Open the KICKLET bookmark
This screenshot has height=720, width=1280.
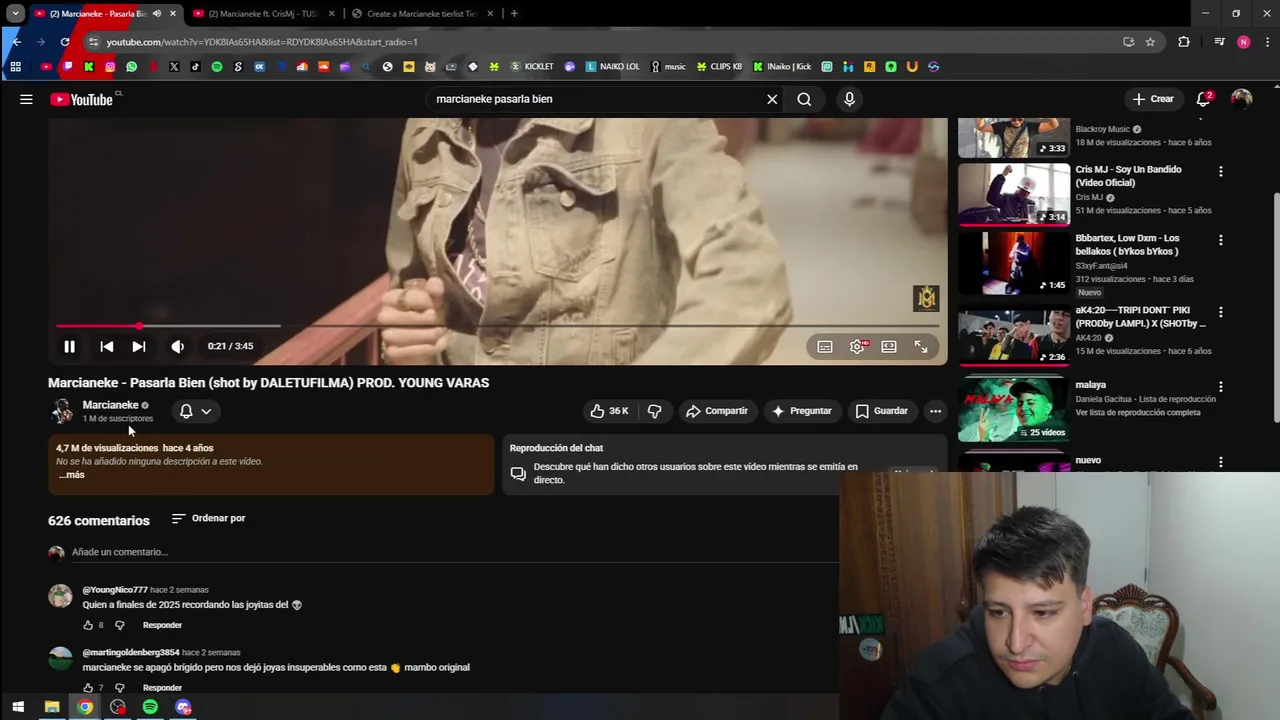[532, 67]
